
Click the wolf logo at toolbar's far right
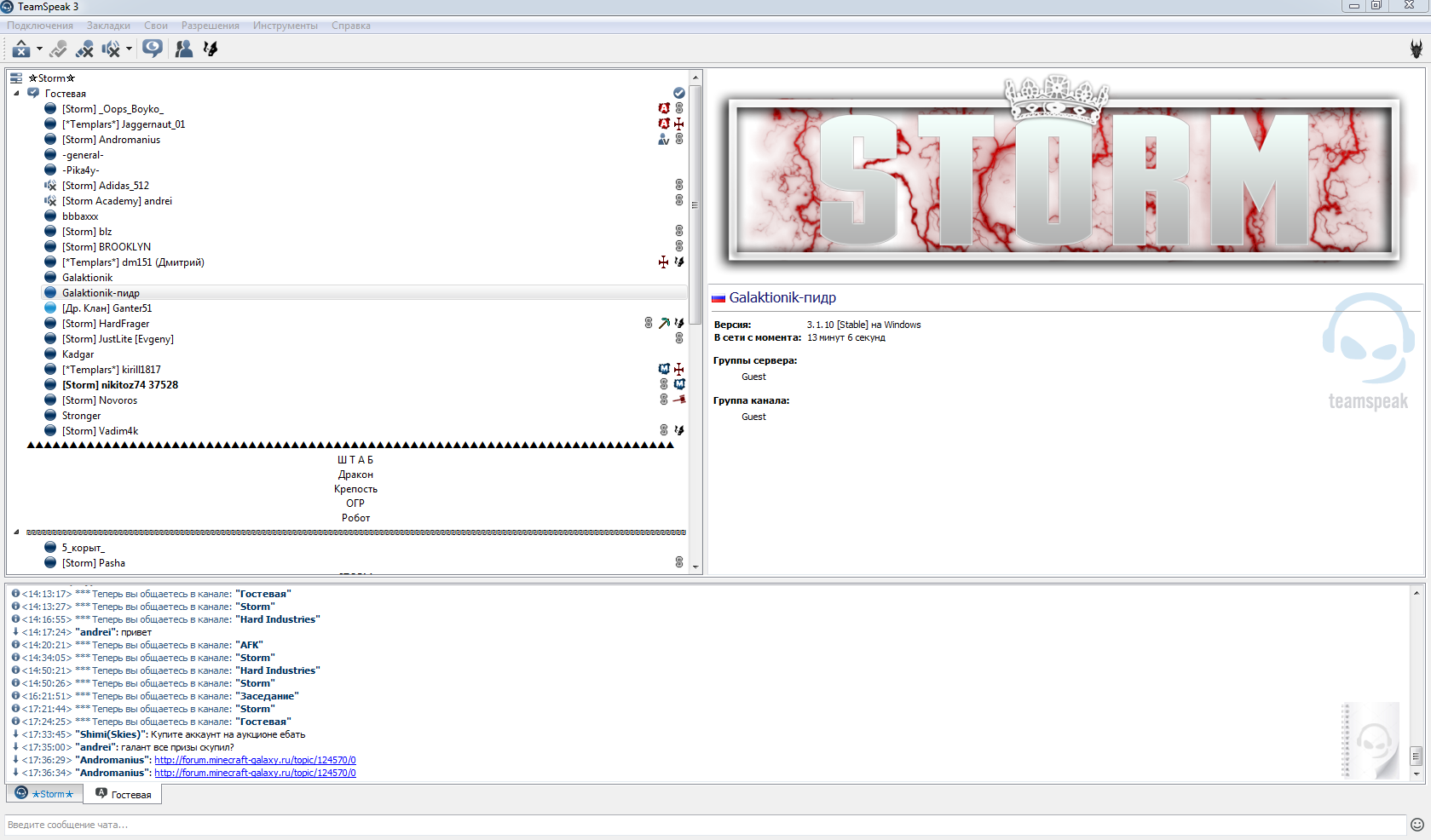1416,49
